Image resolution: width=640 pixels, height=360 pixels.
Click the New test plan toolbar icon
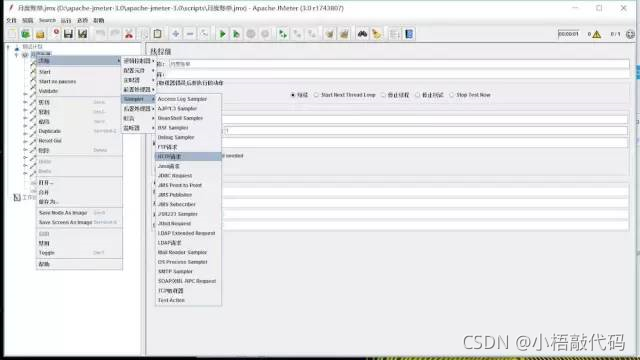coord(12,34)
